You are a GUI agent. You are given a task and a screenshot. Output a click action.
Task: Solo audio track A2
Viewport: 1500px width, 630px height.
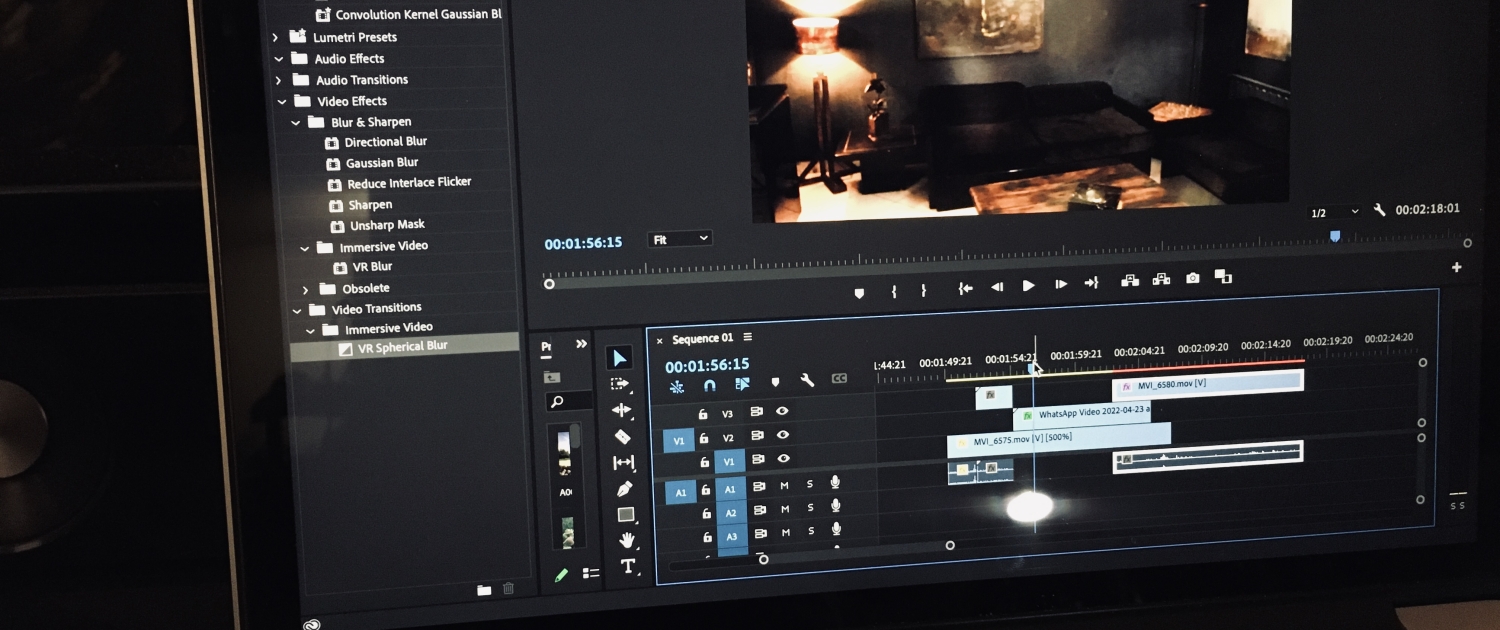pos(810,509)
